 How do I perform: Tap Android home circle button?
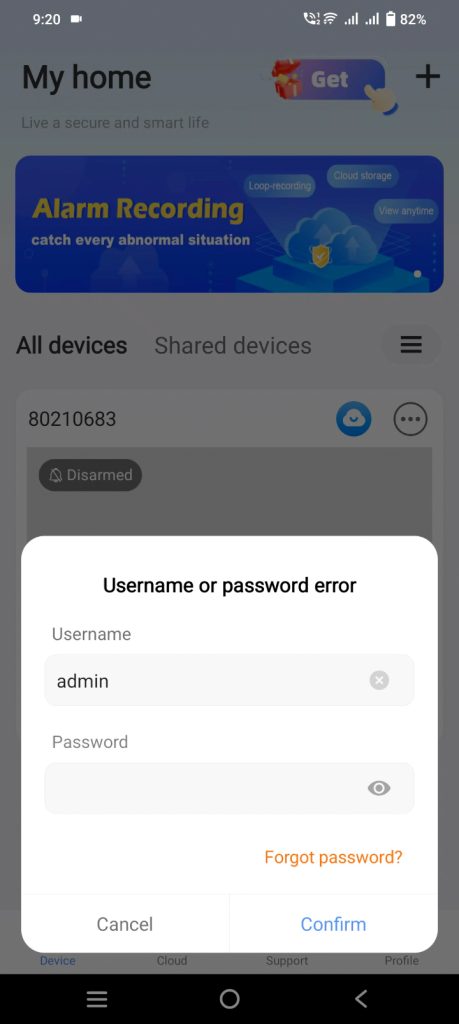[229, 999]
